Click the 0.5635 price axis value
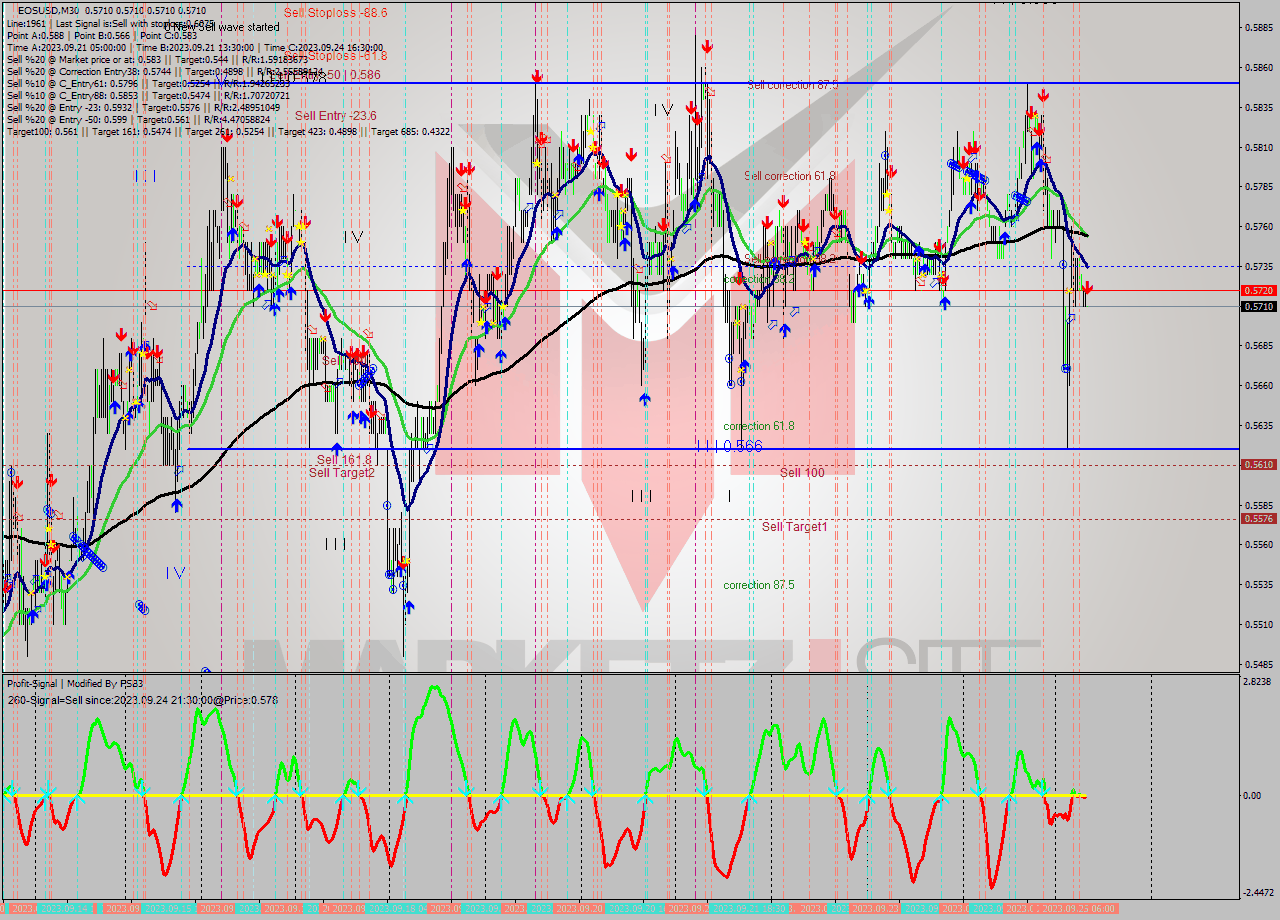1280x920 pixels. tap(1257, 426)
